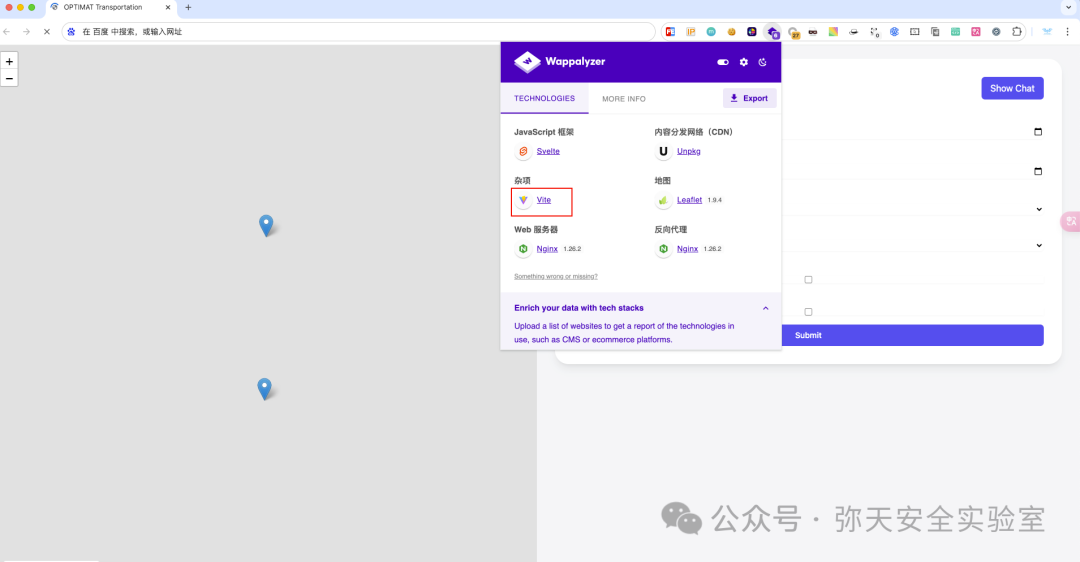Expand the second form dropdown chevron
The image size is (1080, 562).
coord(1039,245)
